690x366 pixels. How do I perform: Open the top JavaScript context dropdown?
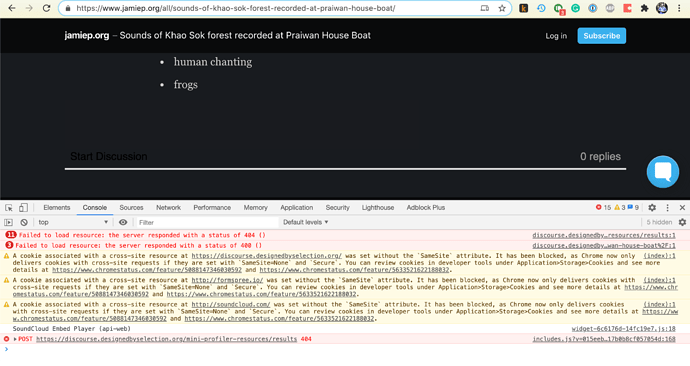tap(73, 222)
